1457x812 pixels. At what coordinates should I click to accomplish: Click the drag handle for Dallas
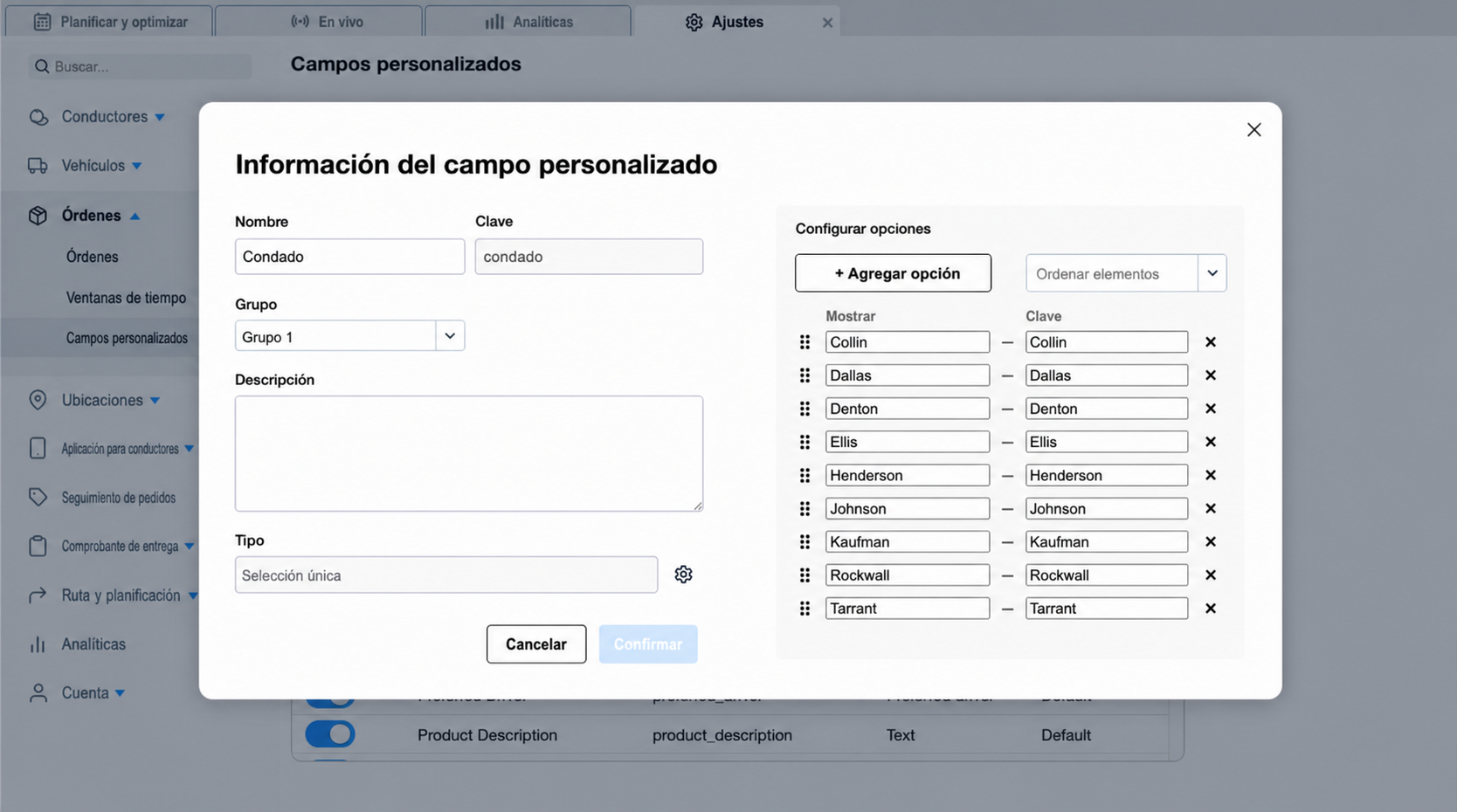(x=804, y=375)
